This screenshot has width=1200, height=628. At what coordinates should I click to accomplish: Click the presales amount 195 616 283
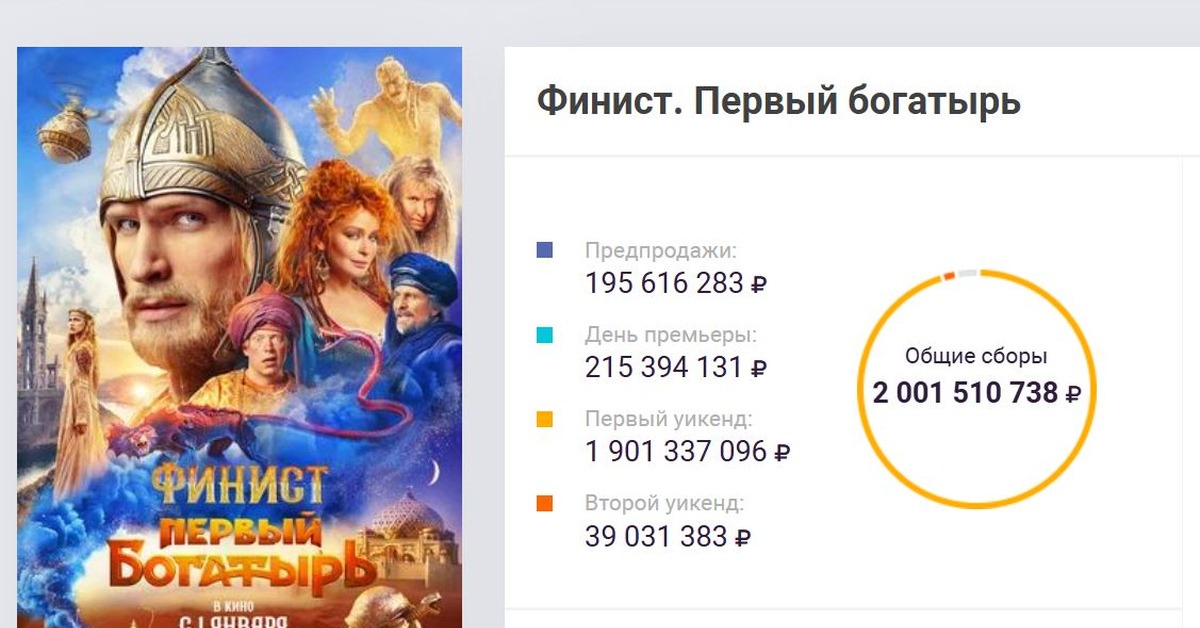[664, 284]
